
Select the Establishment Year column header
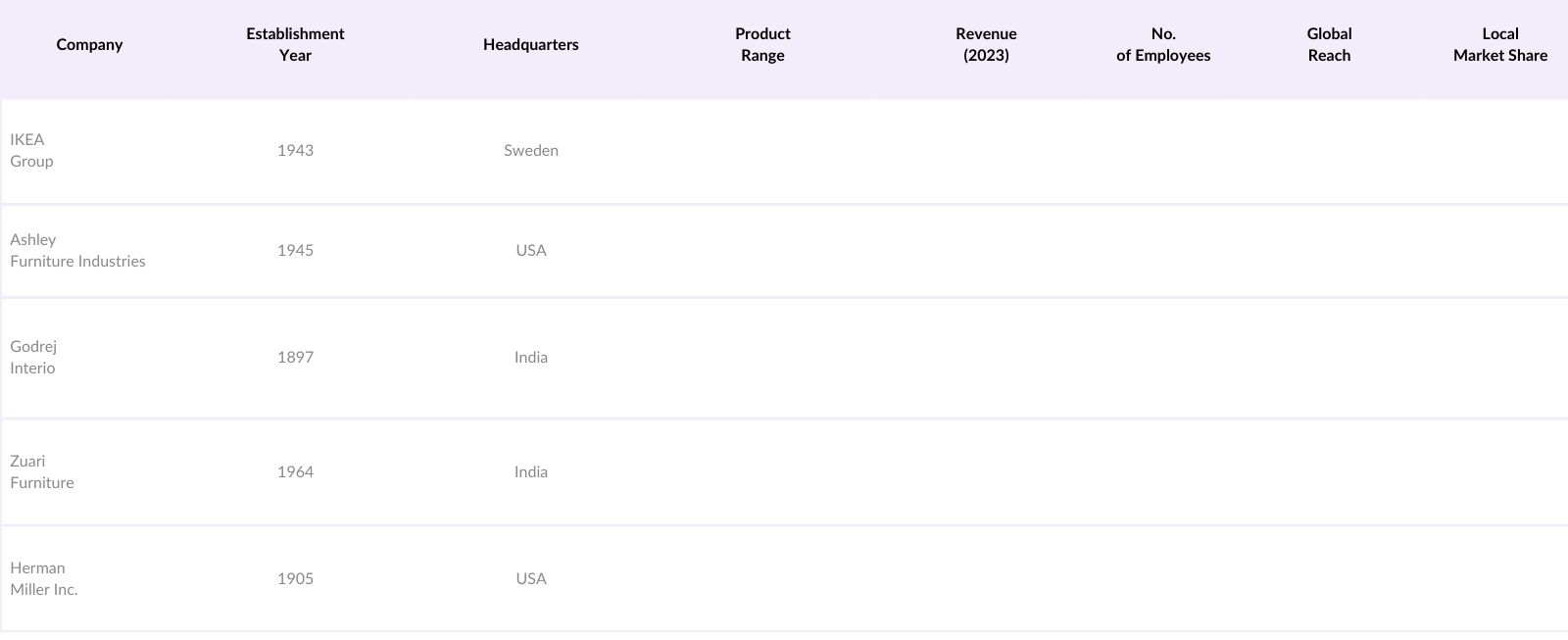pyautogui.click(x=295, y=45)
